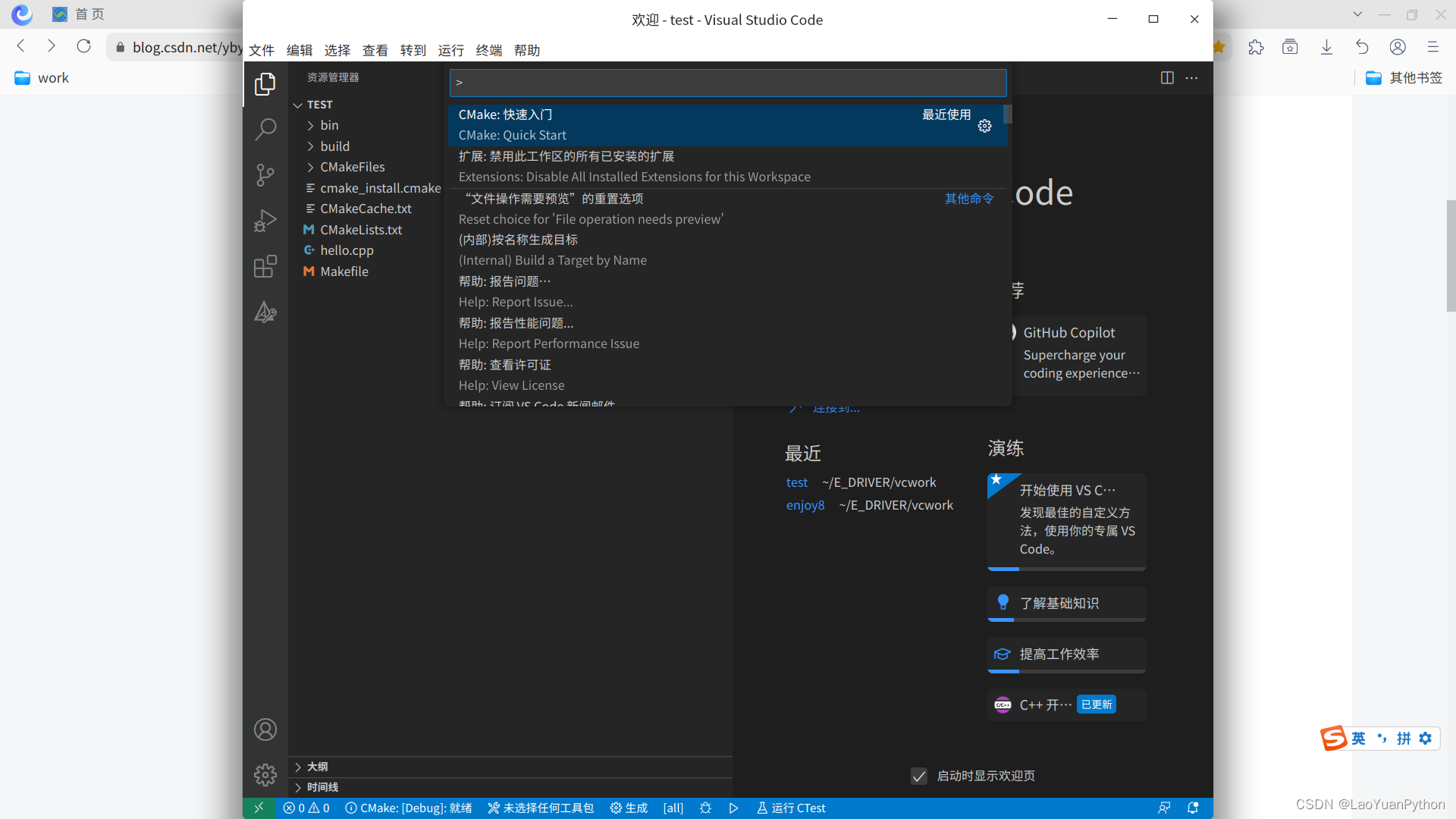Image resolution: width=1456 pixels, height=819 pixels.
Task: Focus the command palette input field
Action: tap(728, 83)
